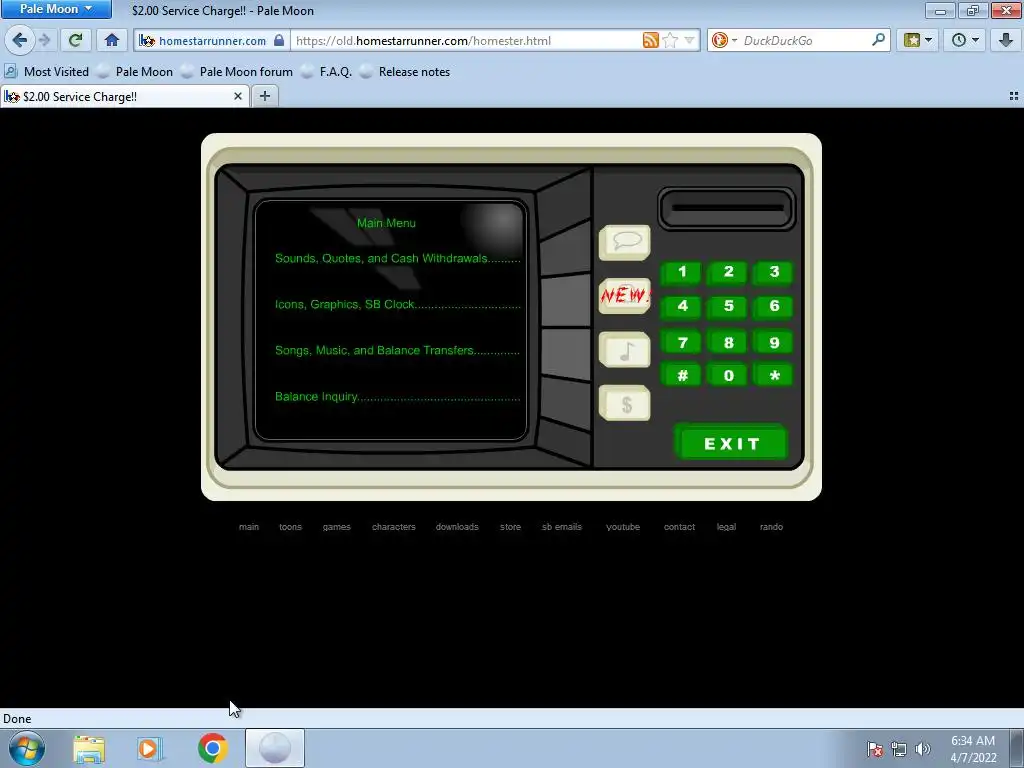The width and height of the screenshot is (1024, 768).
Task: Open the rando footer link
Action: [771, 527]
